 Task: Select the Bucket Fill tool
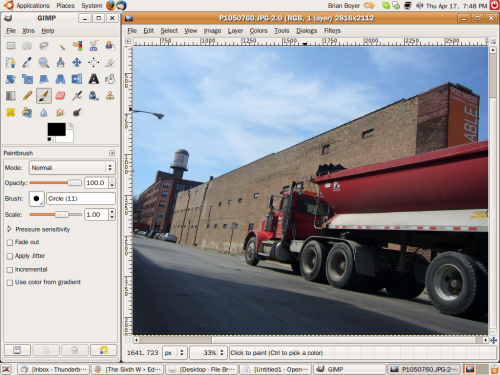tap(110, 79)
